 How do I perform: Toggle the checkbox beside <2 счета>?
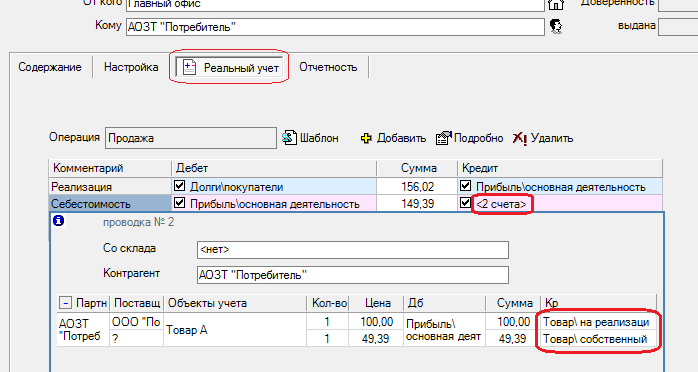coord(466,203)
